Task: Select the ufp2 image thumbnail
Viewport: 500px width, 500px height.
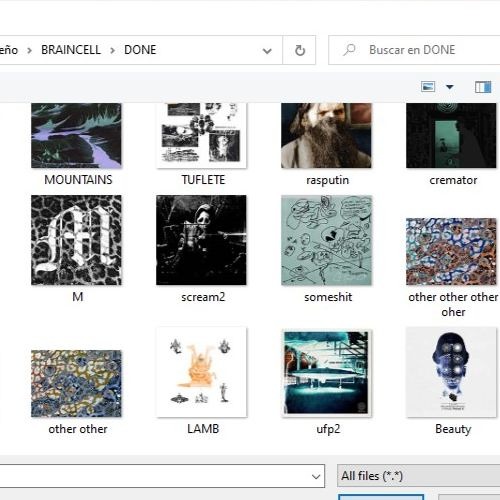Action: coord(326,373)
